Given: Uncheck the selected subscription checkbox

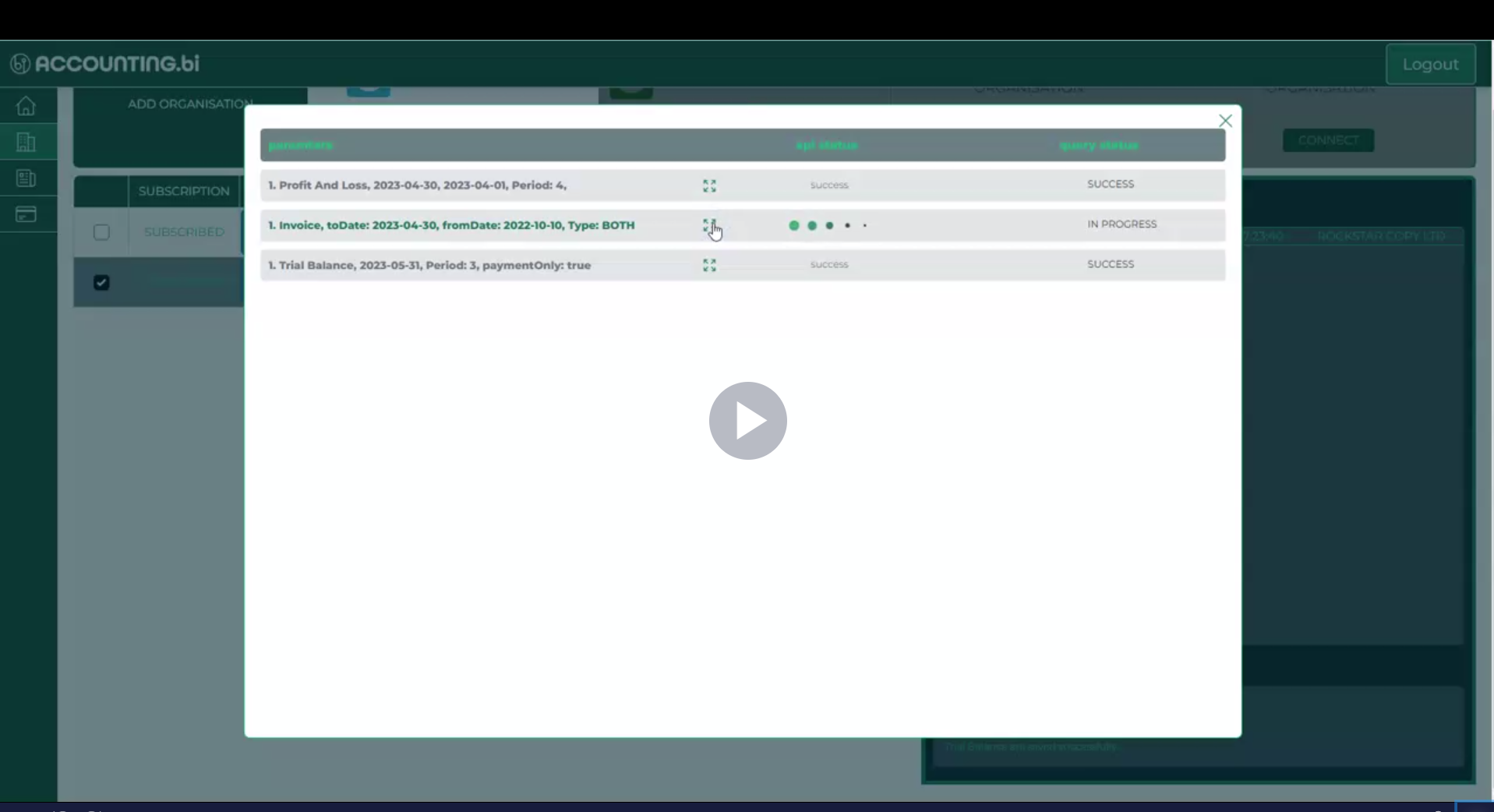Looking at the screenshot, I should pos(101,282).
